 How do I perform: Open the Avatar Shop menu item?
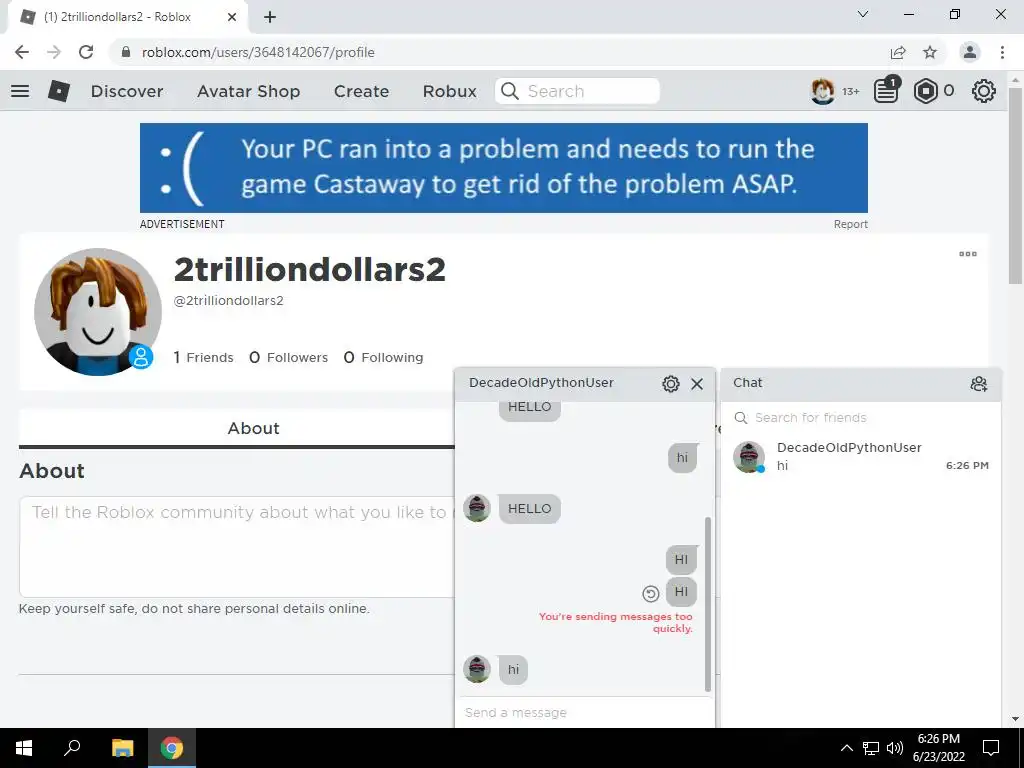pos(249,91)
